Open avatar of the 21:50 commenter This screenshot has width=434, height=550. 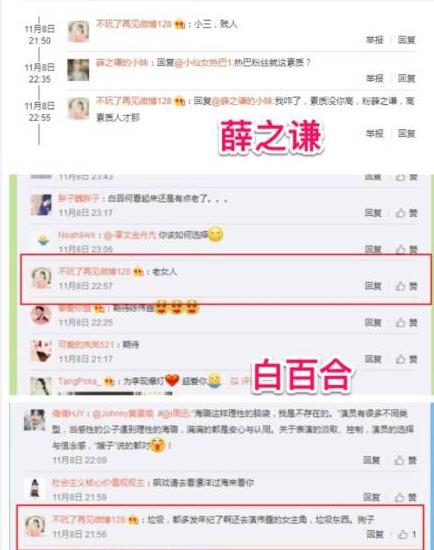tap(78, 31)
